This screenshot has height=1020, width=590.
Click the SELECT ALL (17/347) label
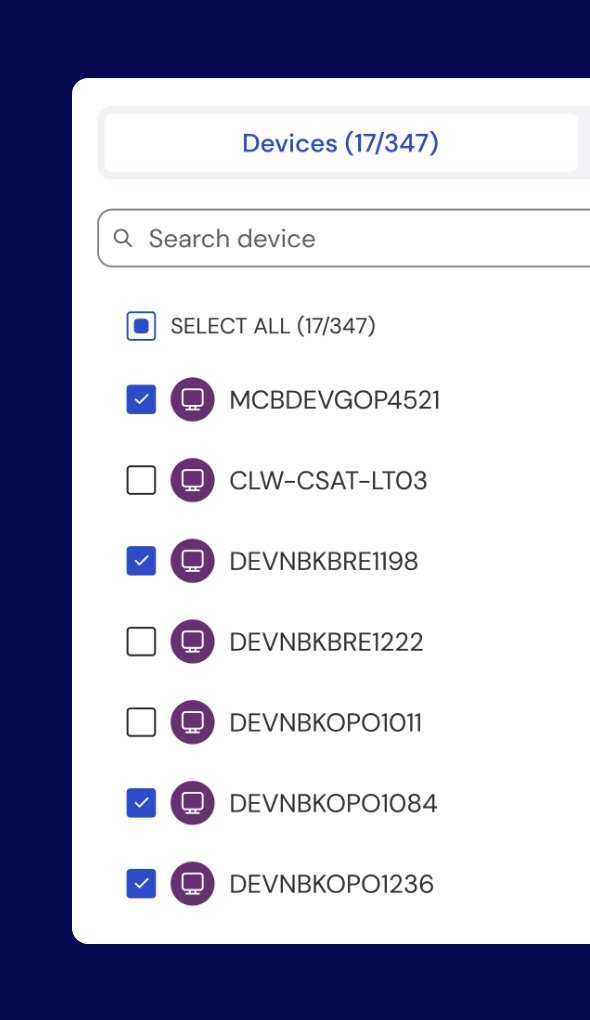pyautogui.click(x=273, y=326)
